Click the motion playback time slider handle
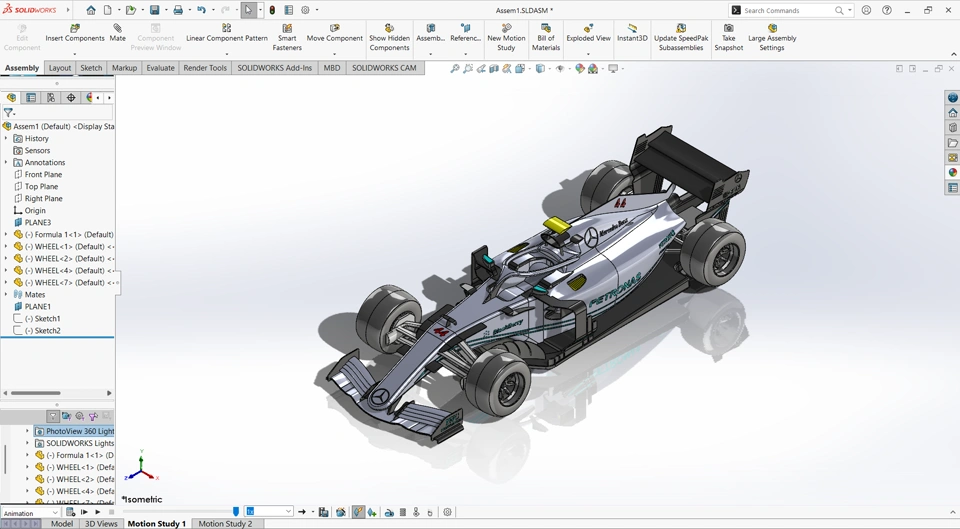 click(236, 511)
